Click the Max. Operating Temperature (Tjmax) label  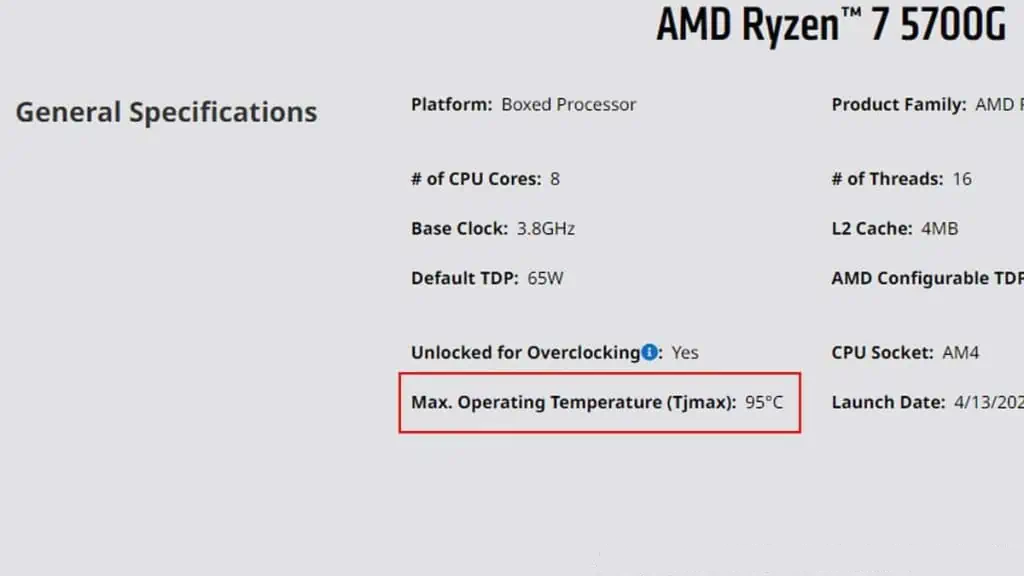[573, 402]
